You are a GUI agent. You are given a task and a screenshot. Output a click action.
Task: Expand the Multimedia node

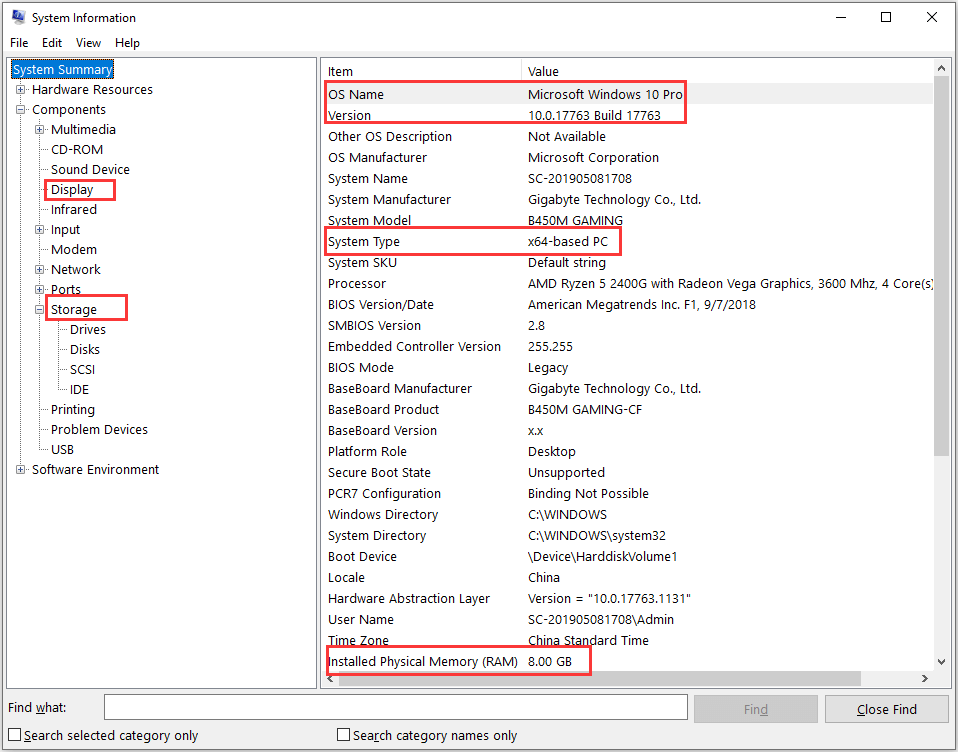(x=38, y=129)
